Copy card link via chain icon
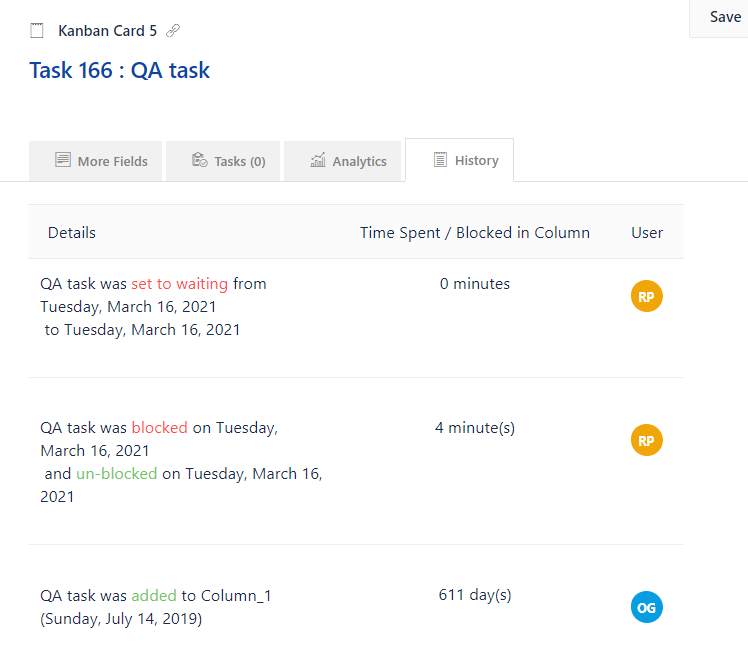Viewport: 748px width, 657px height. click(173, 31)
